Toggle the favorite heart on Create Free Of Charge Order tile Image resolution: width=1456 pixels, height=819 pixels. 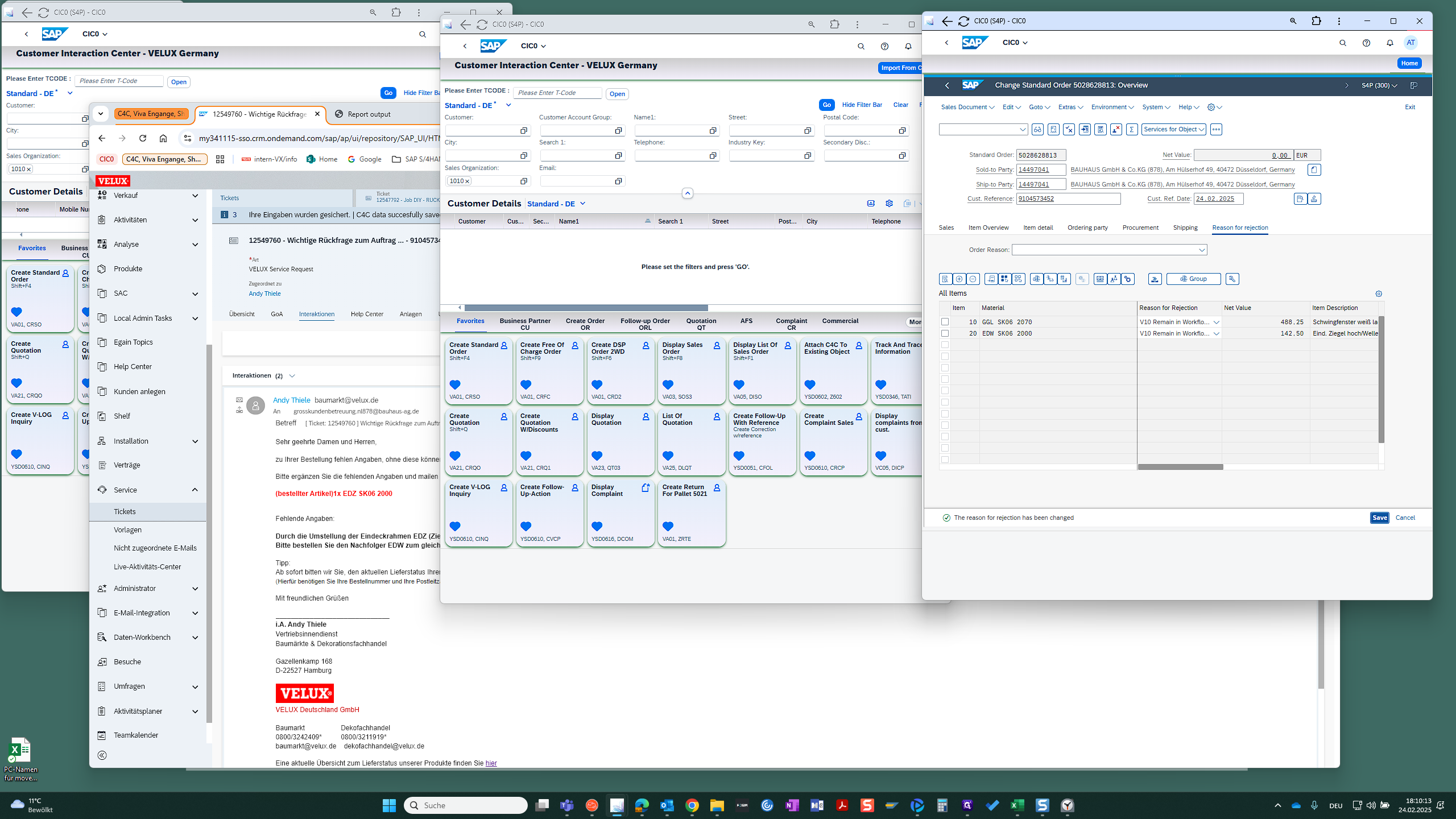coord(526,385)
